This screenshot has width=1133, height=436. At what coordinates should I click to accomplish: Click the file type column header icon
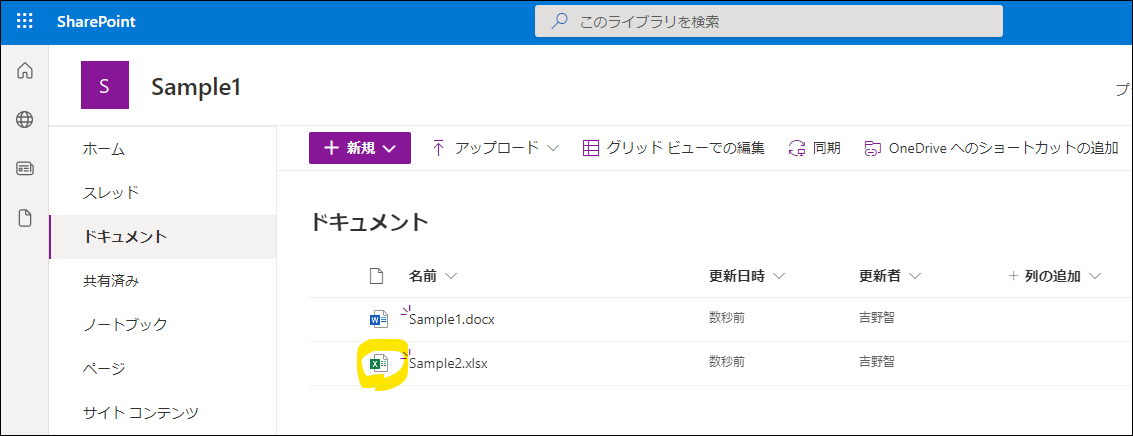click(374, 276)
